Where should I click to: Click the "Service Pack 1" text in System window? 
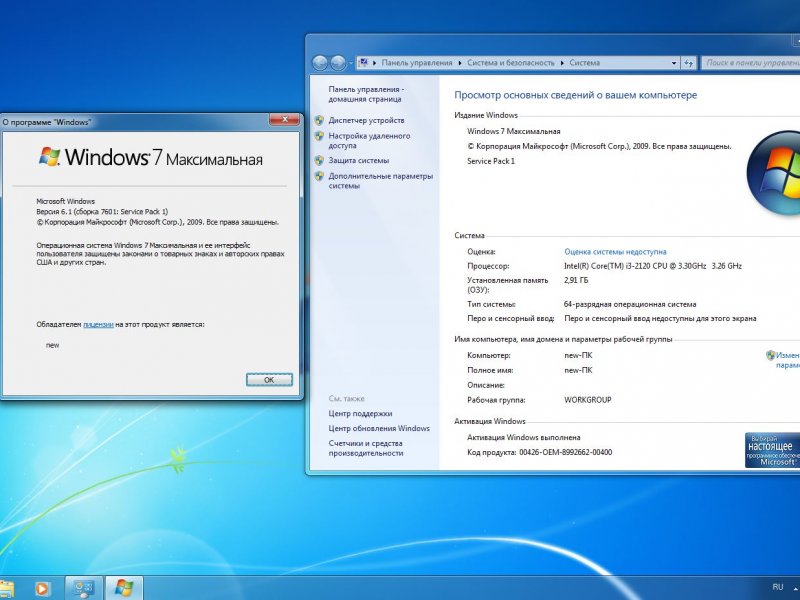click(491, 161)
